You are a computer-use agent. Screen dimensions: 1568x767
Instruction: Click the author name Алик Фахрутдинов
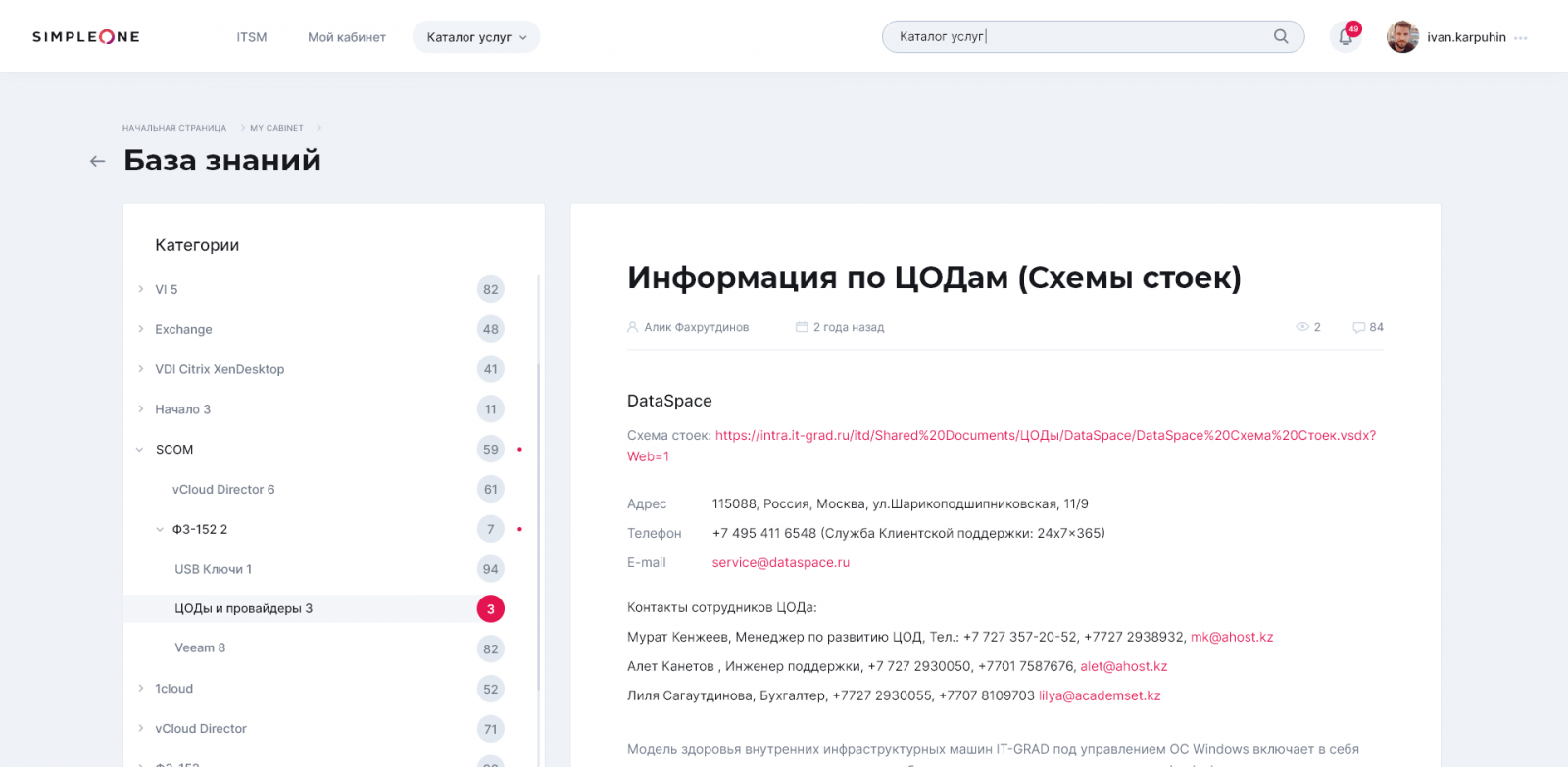coord(697,327)
